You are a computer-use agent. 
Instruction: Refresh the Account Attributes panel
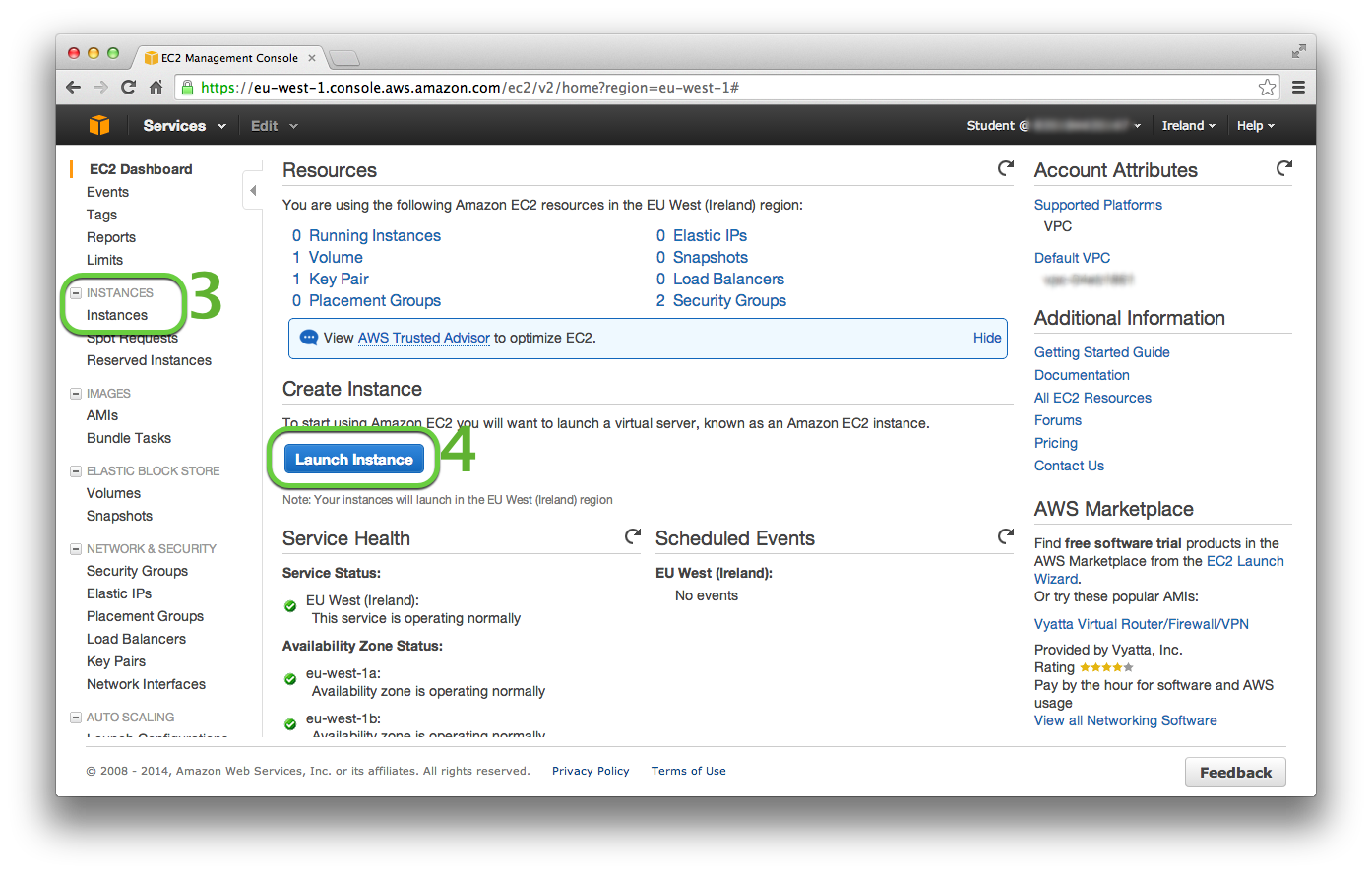pos(1283,168)
